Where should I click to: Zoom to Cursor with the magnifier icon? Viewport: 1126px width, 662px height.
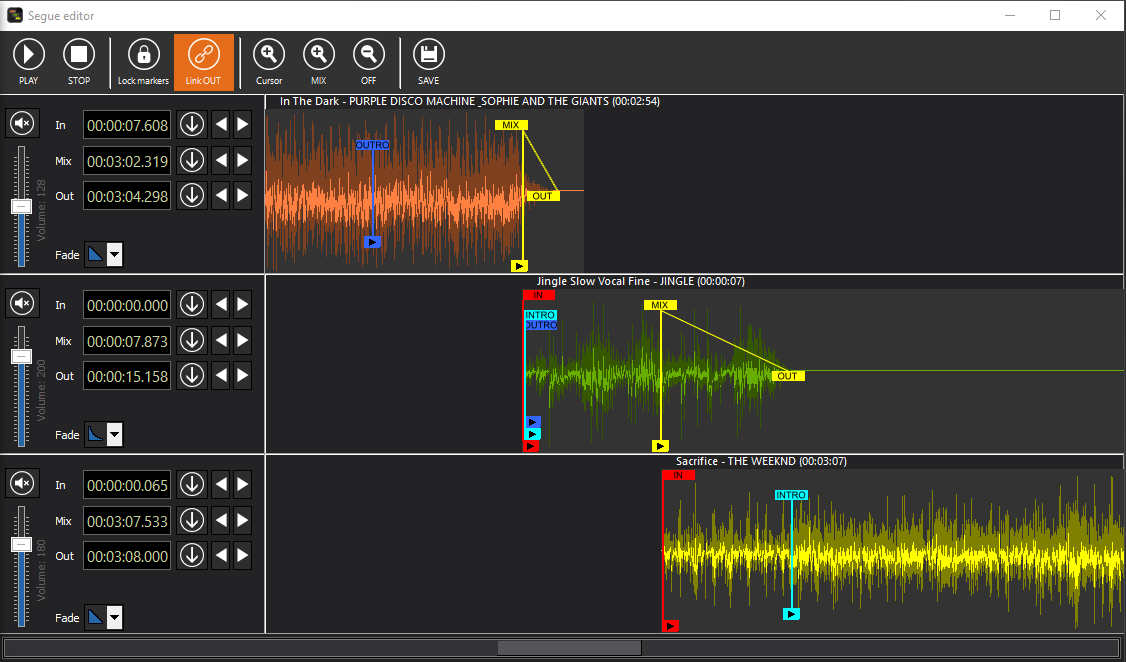point(269,55)
